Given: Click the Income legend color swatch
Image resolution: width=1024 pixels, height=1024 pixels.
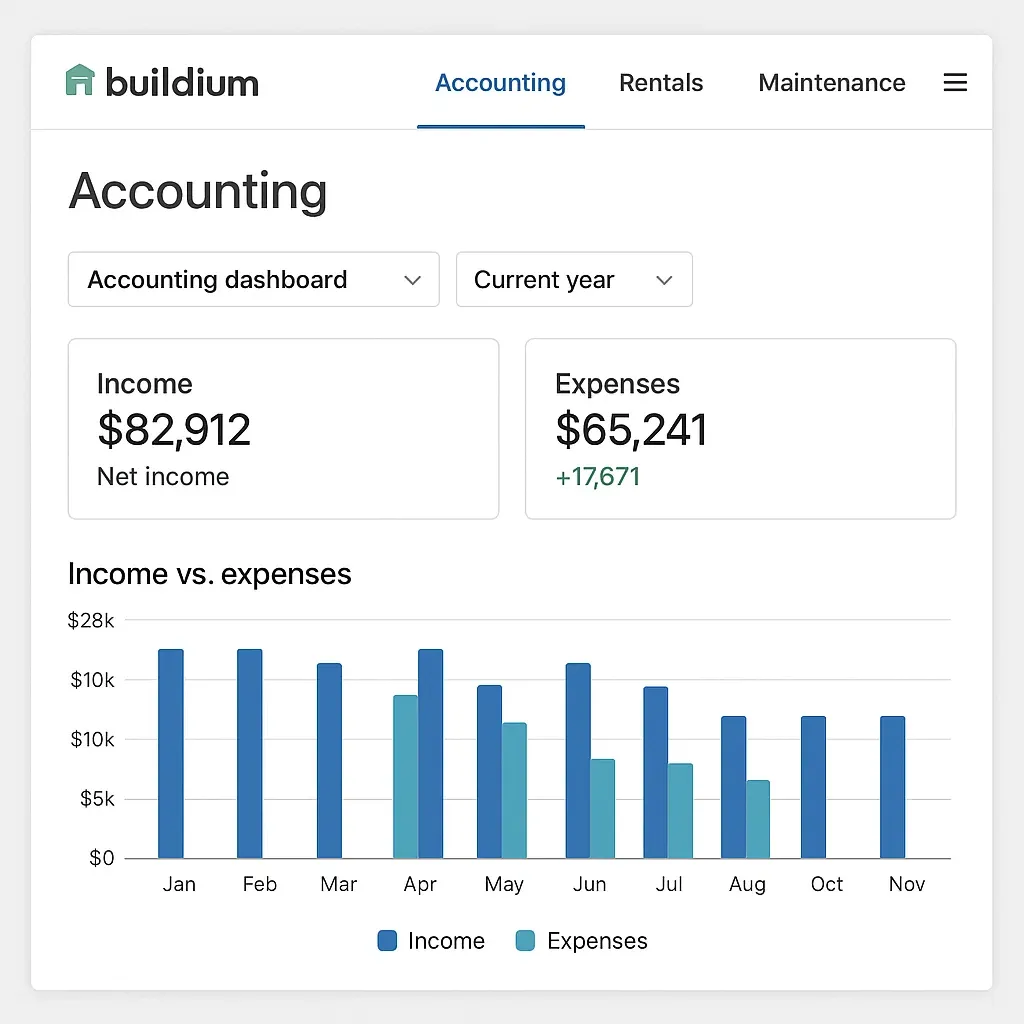Looking at the screenshot, I should 387,940.
